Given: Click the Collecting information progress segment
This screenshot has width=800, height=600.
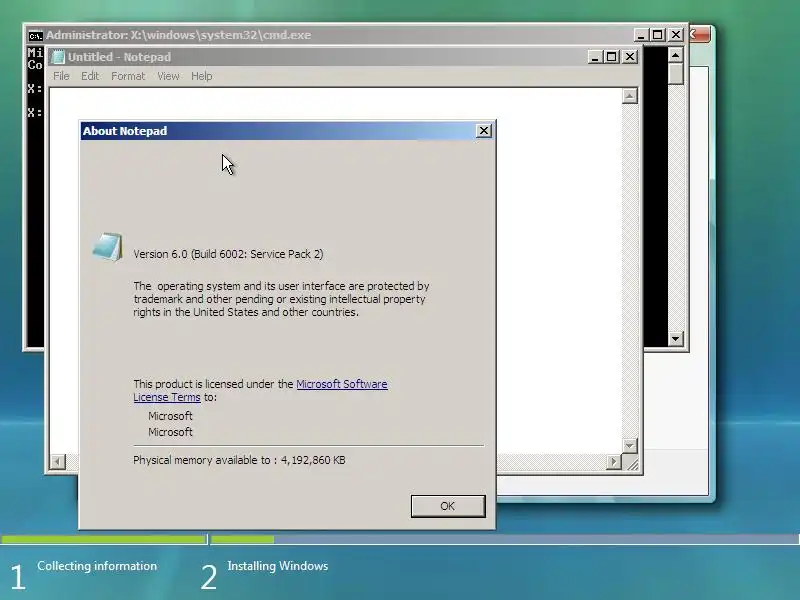Looking at the screenshot, I should coord(104,539).
